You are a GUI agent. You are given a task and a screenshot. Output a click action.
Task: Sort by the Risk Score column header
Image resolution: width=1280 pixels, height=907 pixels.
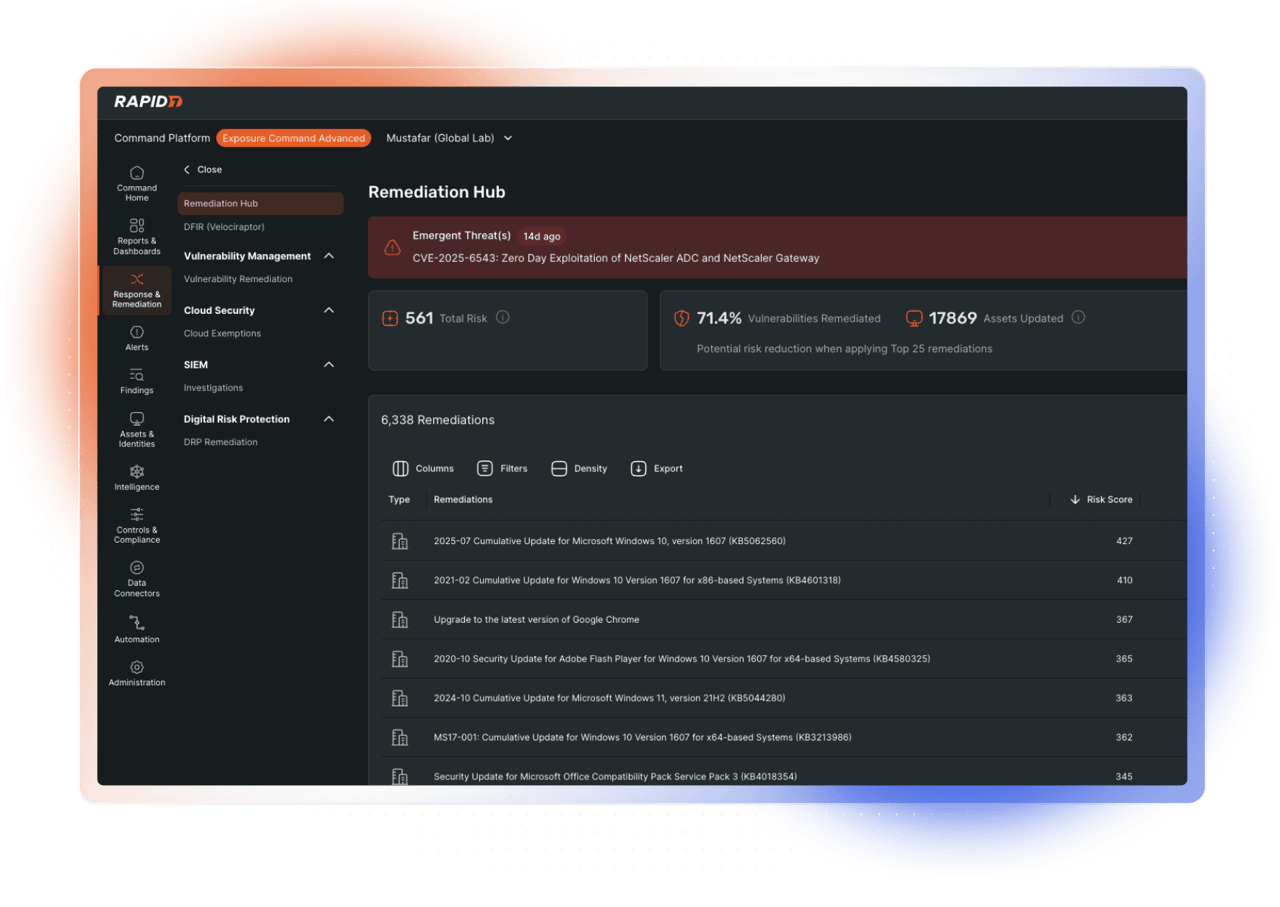(1101, 499)
